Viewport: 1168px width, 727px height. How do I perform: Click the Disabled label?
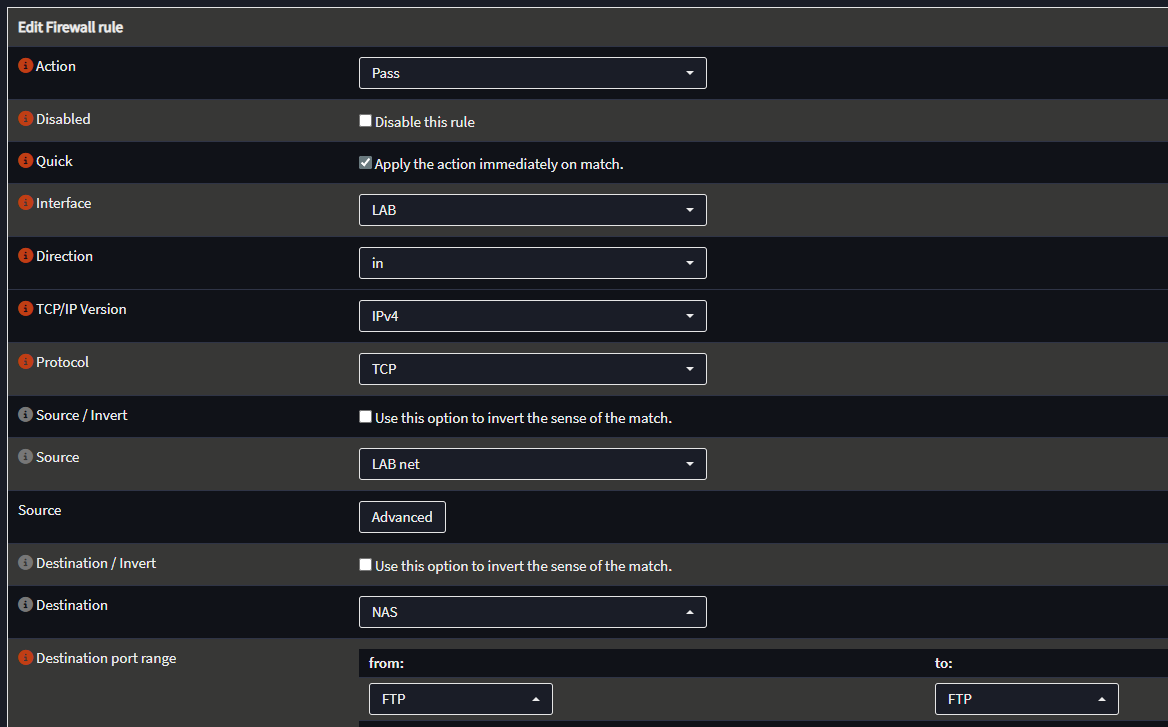[63, 119]
